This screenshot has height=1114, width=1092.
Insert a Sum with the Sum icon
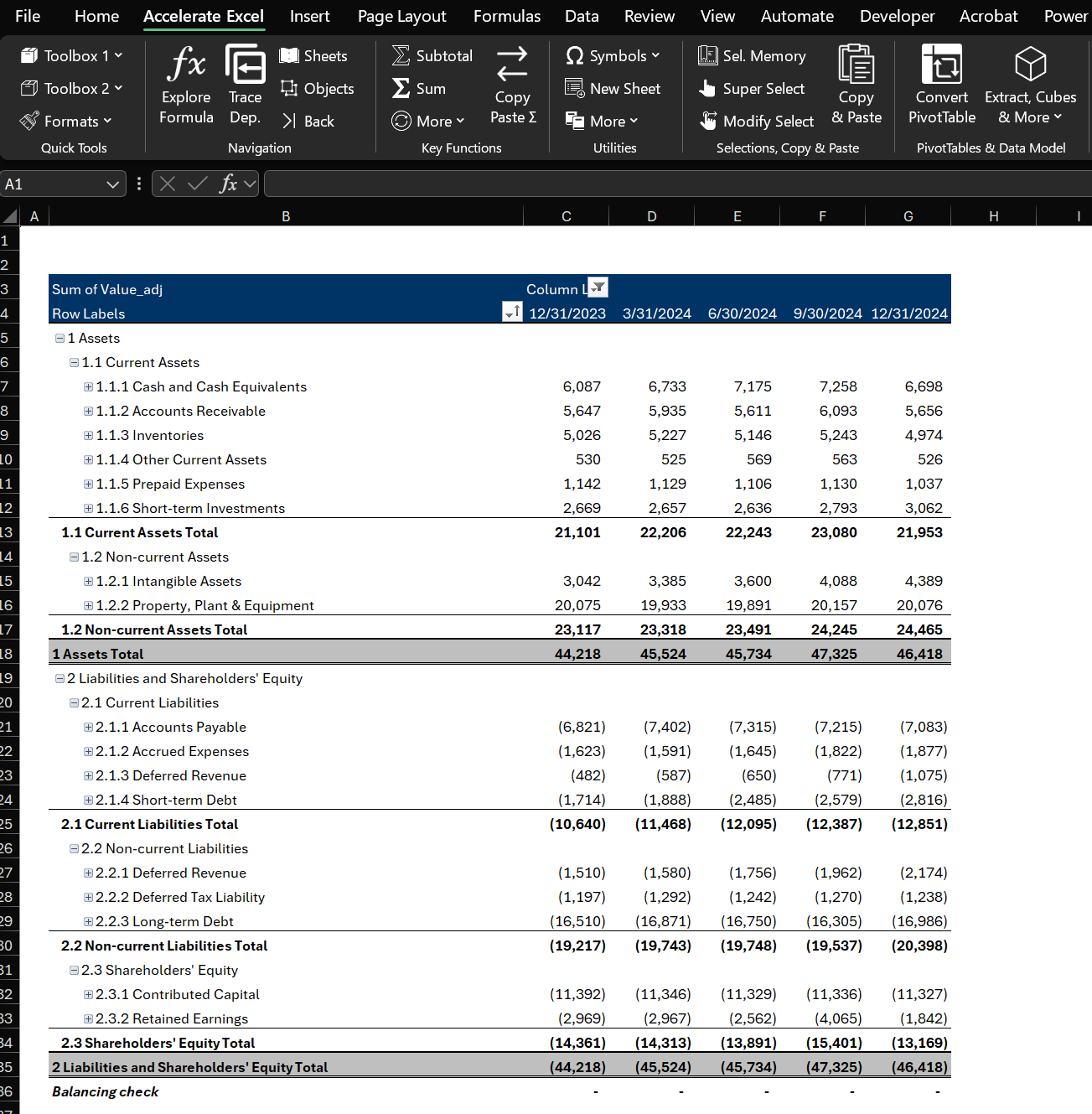(x=418, y=88)
